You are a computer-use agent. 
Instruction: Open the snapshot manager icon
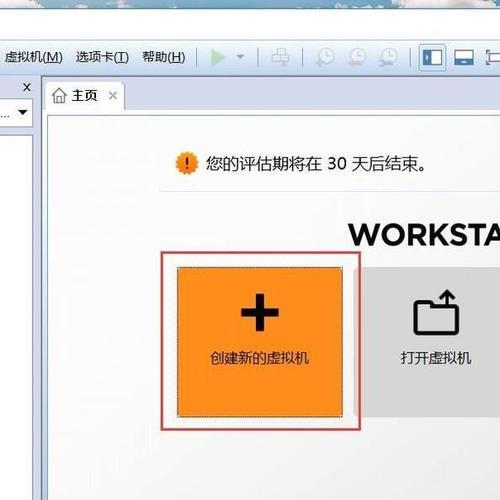pyautogui.click(x=388, y=57)
